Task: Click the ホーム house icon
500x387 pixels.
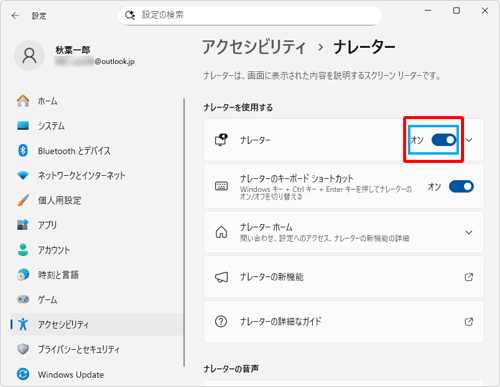Action: click(x=23, y=101)
